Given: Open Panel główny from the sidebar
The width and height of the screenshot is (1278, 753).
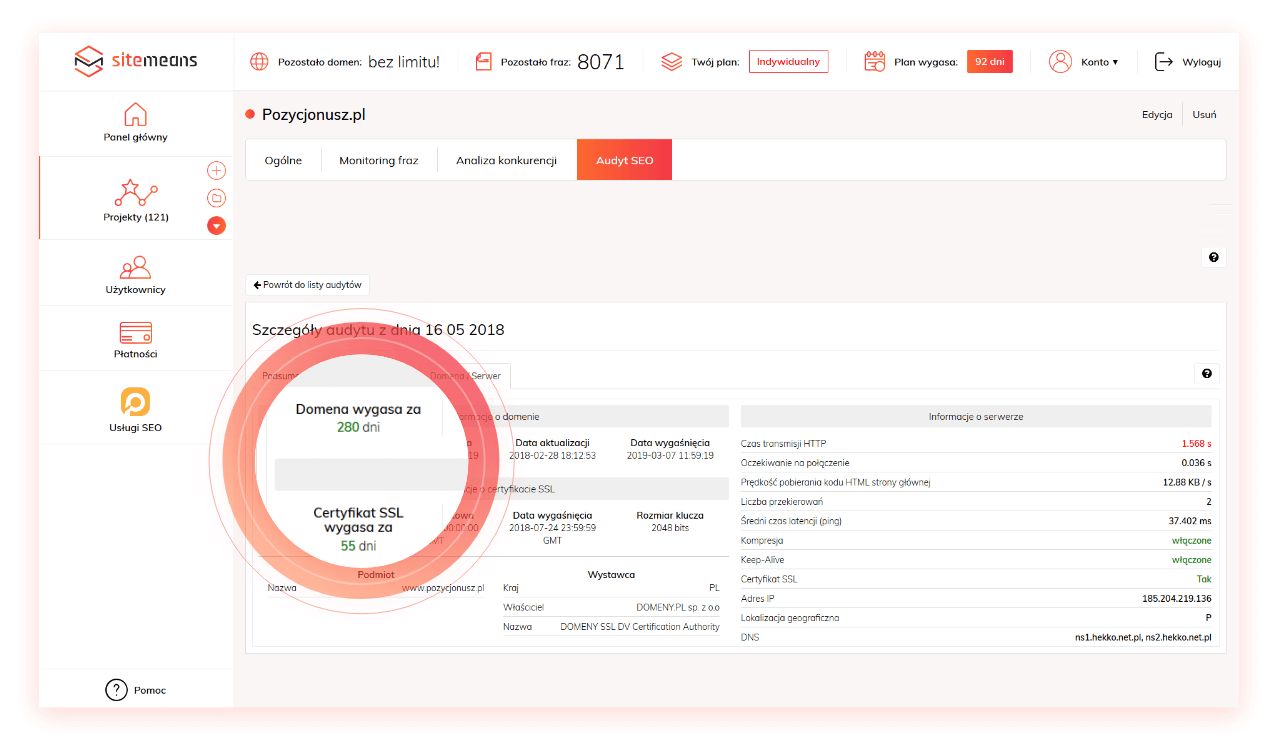Looking at the screenshot, I should 135,122.
